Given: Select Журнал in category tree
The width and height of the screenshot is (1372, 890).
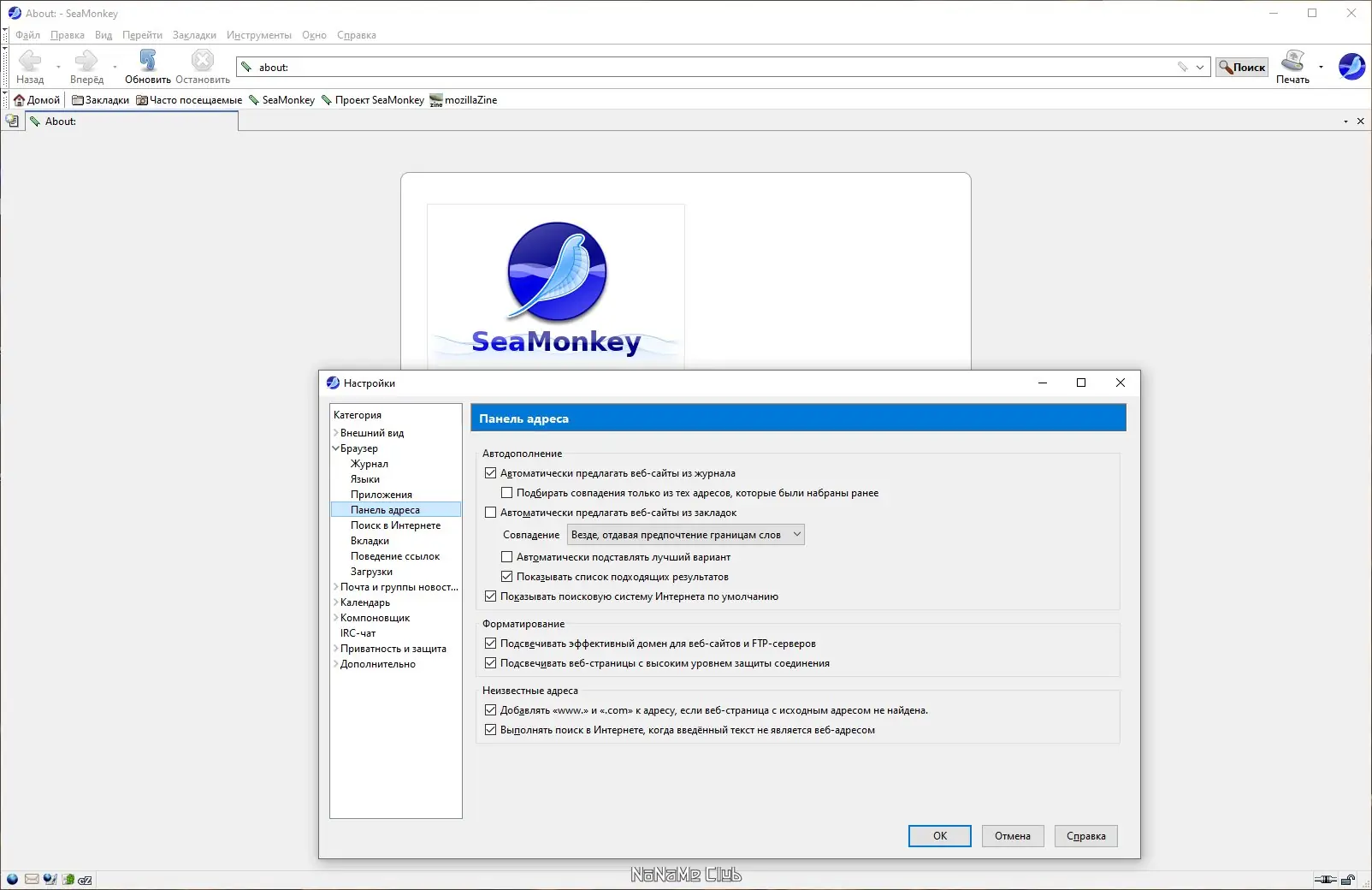Looking at the screenshot, I should [370, 464].
